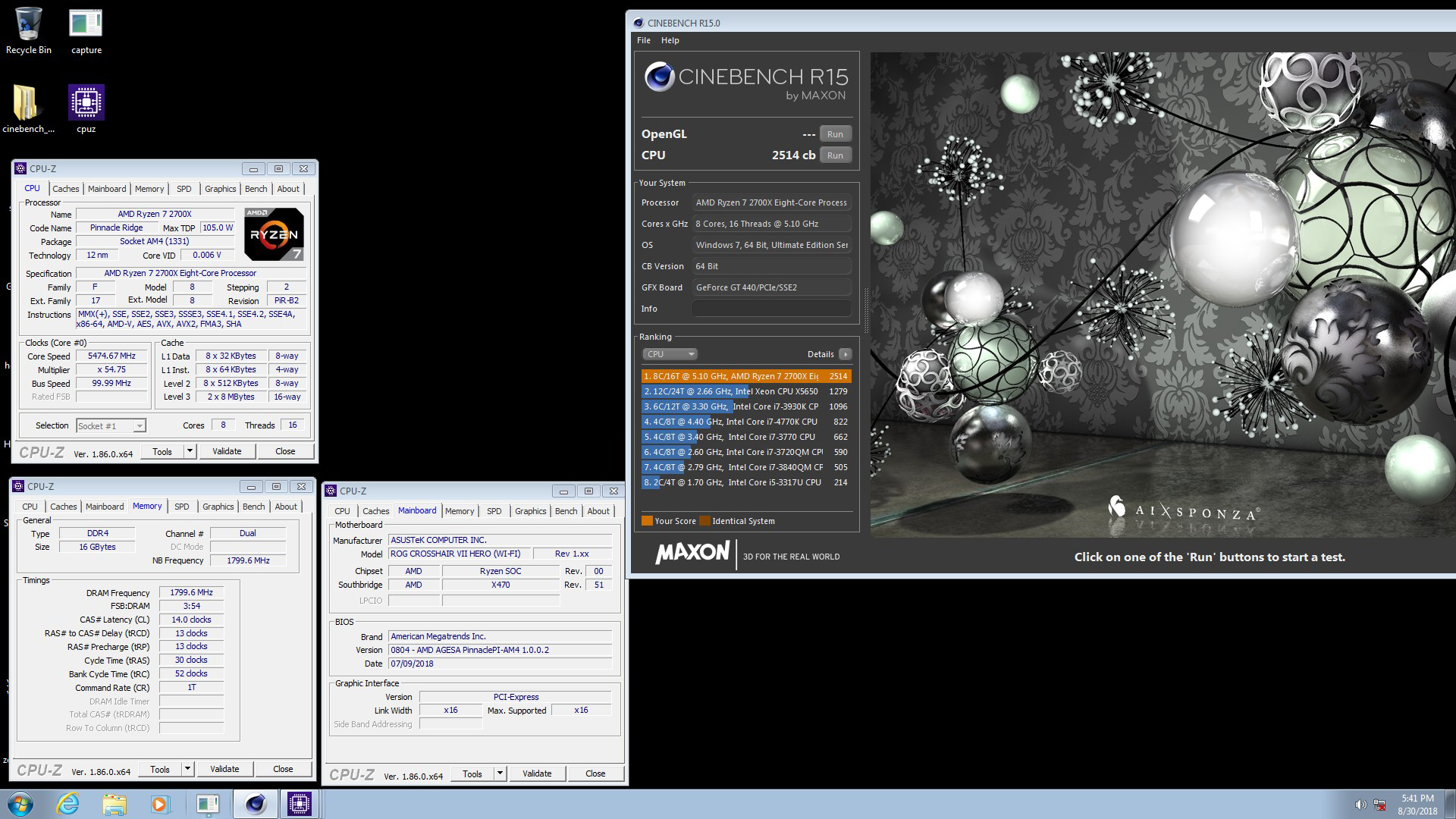Open the capture desktop icon
Image resolution: width=1456 pixels, height=819 pixels.
coord(86,31)
